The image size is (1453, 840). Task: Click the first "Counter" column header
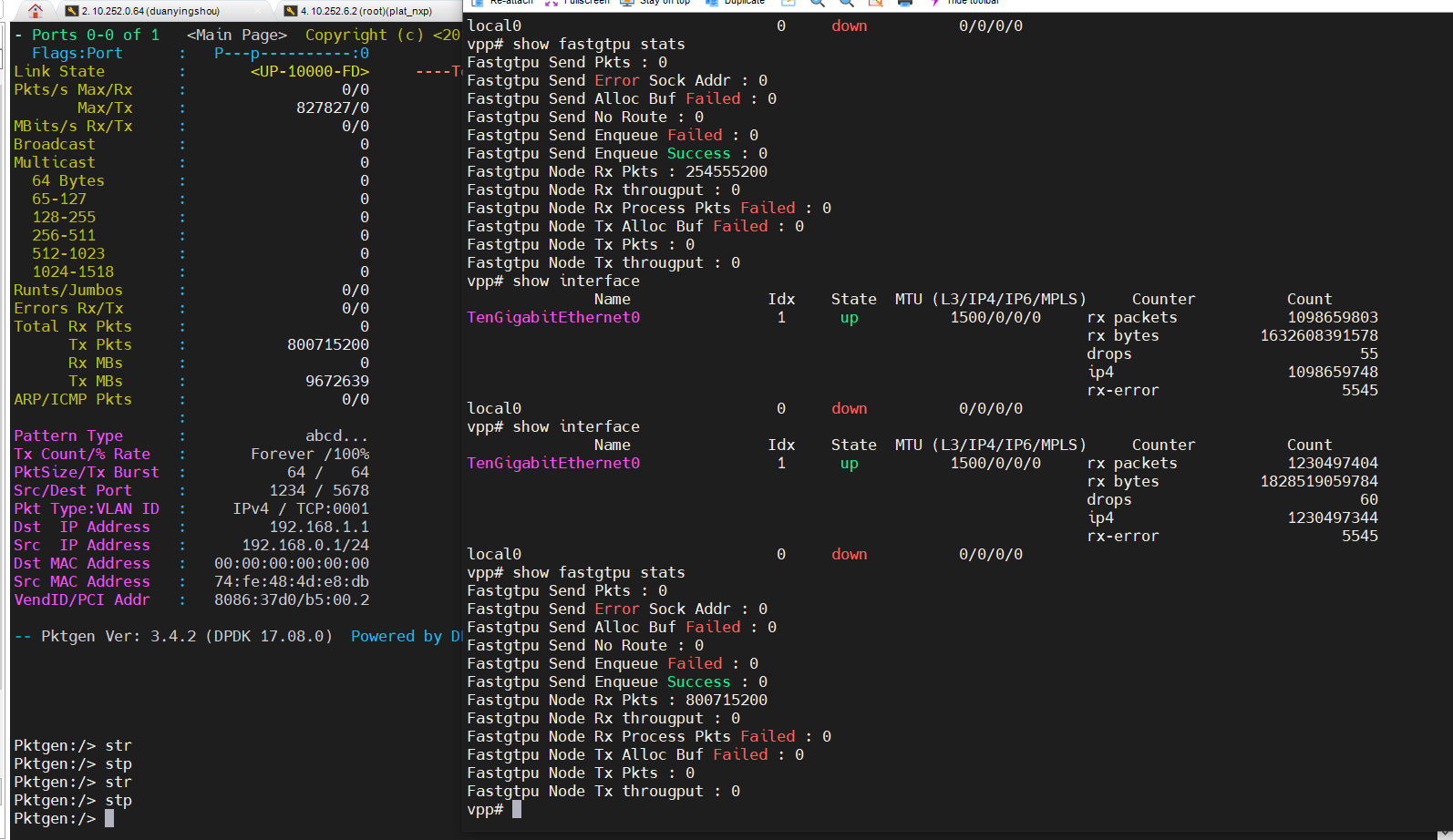pos(1164,299)
